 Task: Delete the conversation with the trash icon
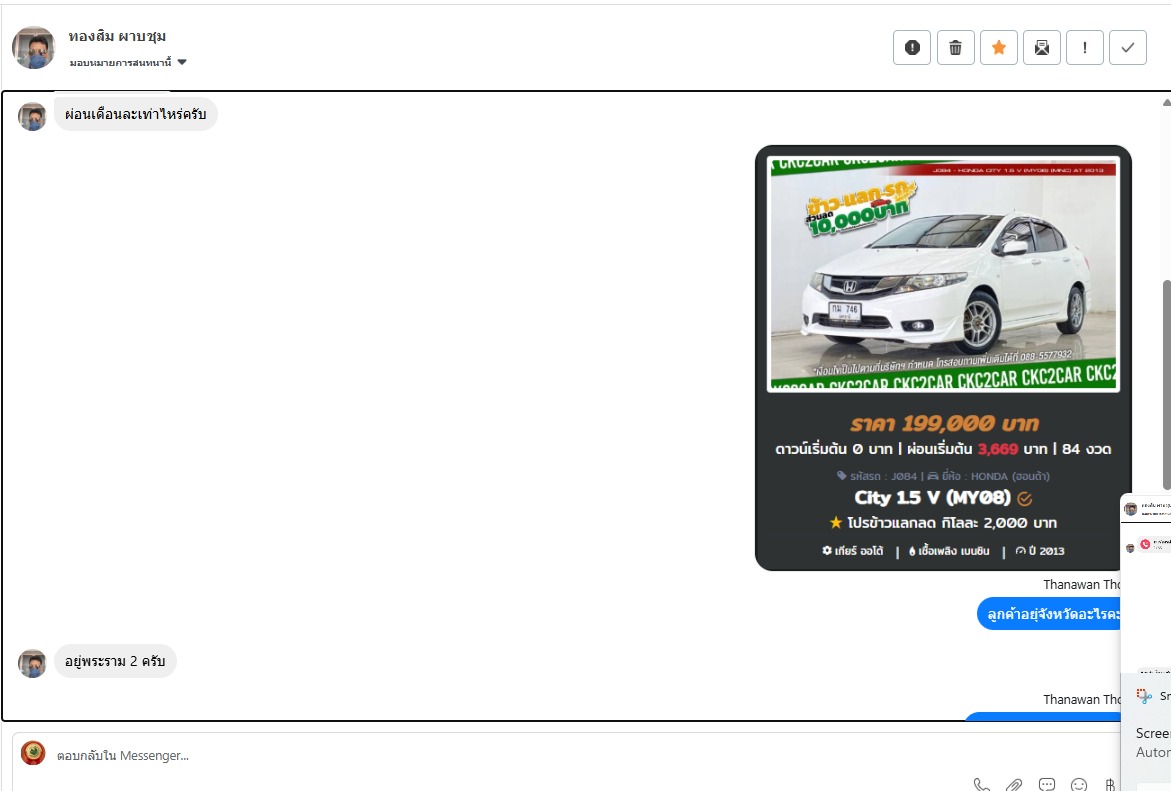click(955, 48)
